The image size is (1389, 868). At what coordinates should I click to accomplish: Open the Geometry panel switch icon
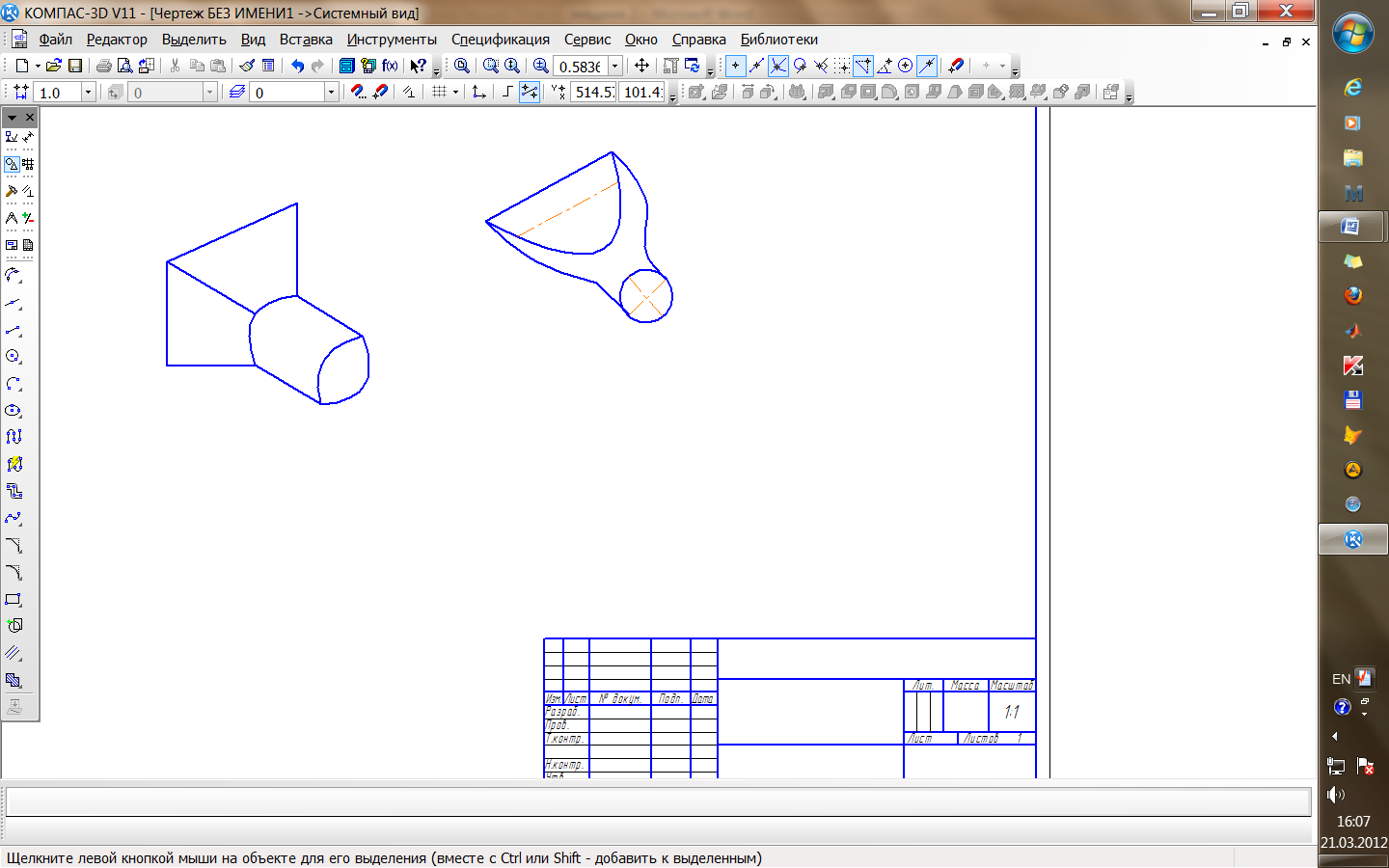click(12, 164)
